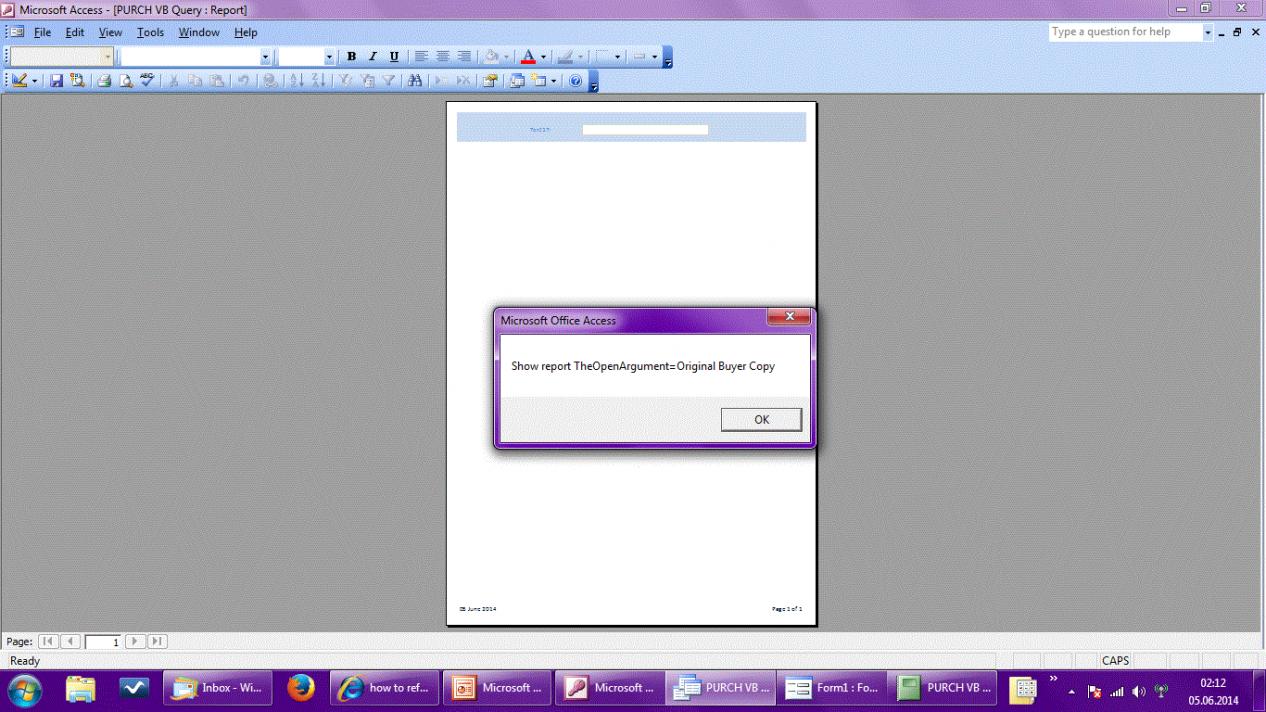Toggle Underline formatting
The height and width of the screenshot is (712, 1266).
click(x=394, y=57)
